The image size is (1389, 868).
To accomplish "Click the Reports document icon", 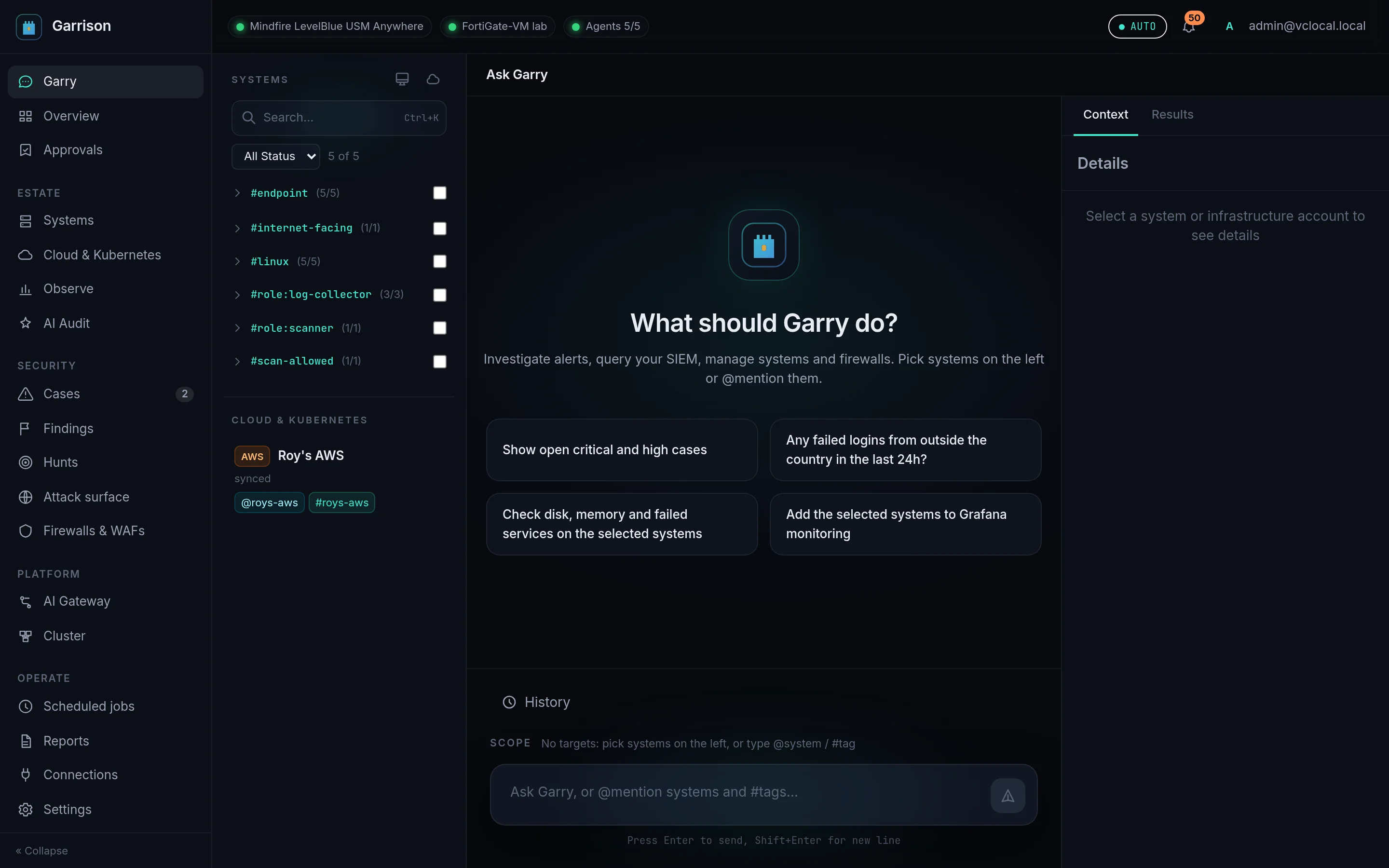I will point(25,741).
